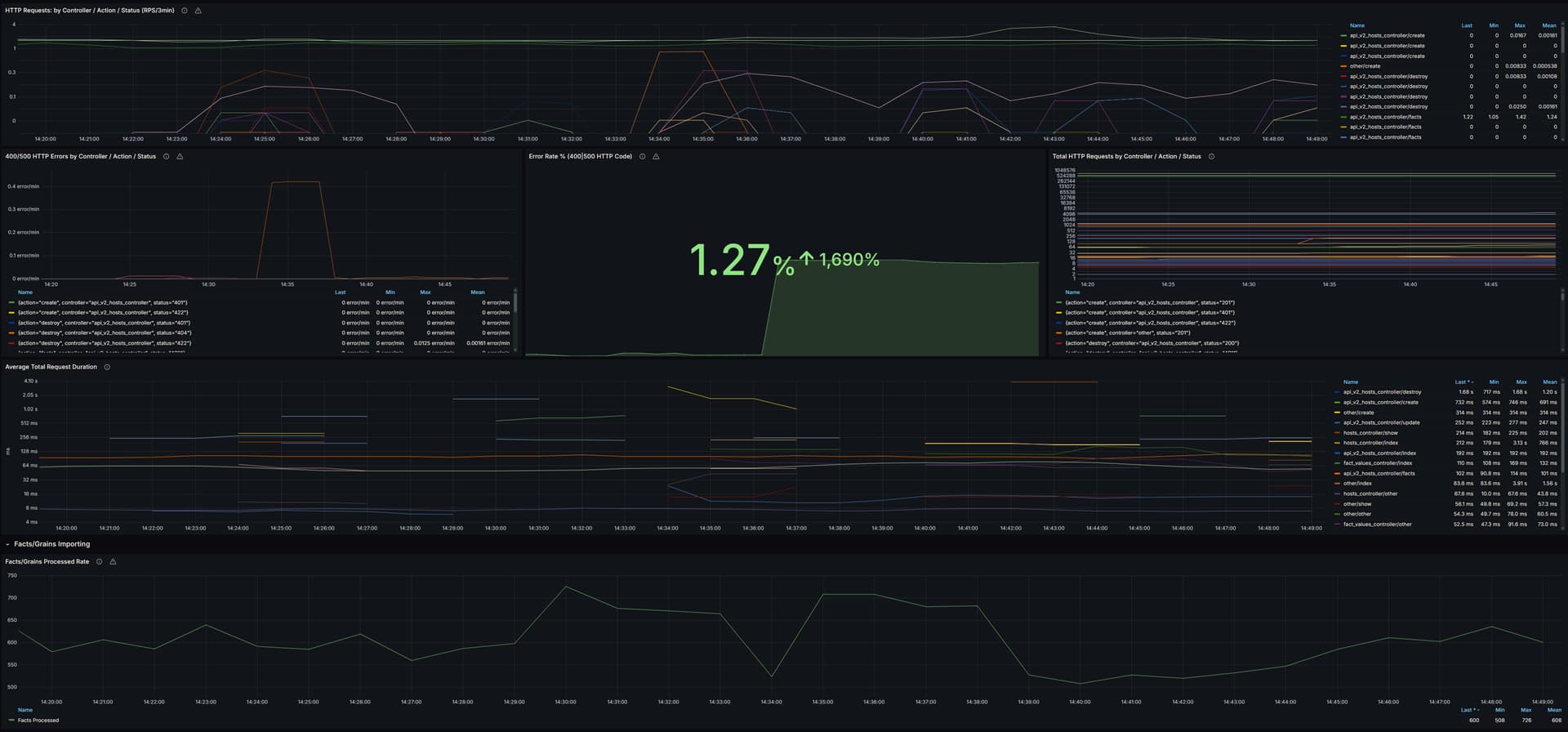Click info icon beside Average Total Request Duration
Image resolution: width=1568 pixels, height=732 pixels.
(x=107, y=367)
